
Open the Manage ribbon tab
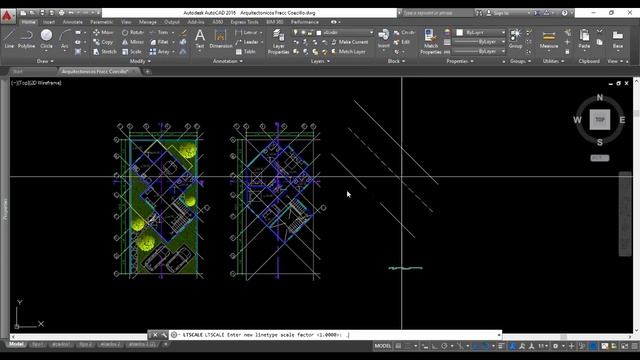147,22
